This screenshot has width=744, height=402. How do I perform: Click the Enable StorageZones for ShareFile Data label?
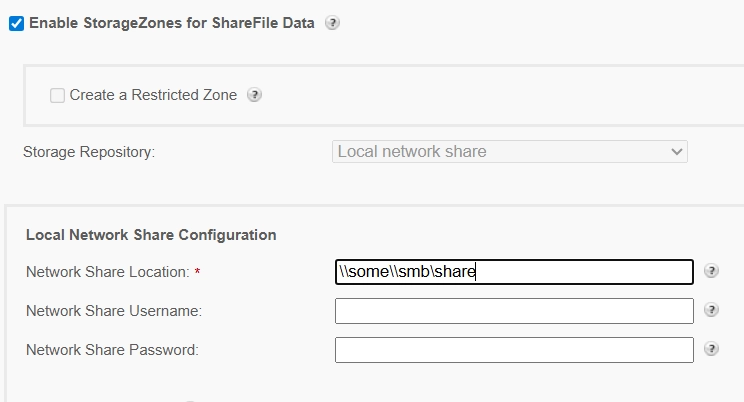(172, 23)
